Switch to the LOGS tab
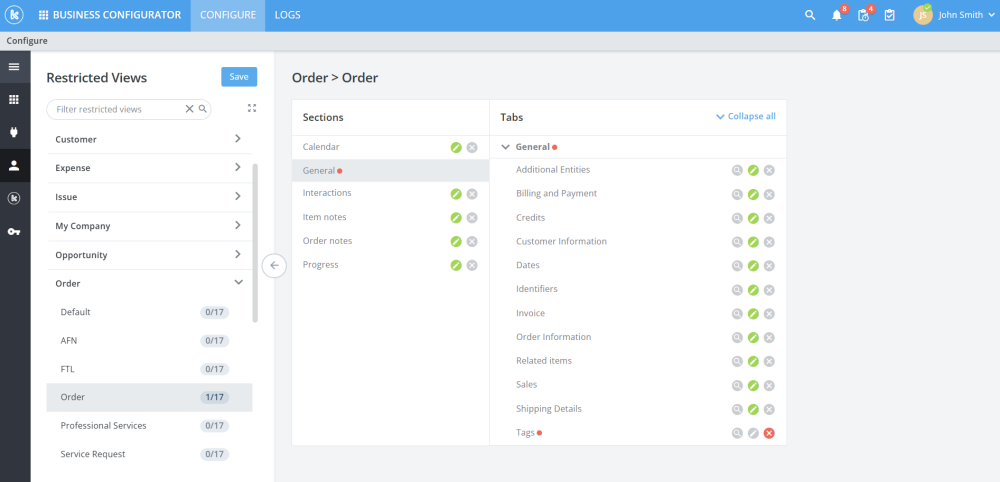This screenshot has width=1000, height=482. click(288, 15)
